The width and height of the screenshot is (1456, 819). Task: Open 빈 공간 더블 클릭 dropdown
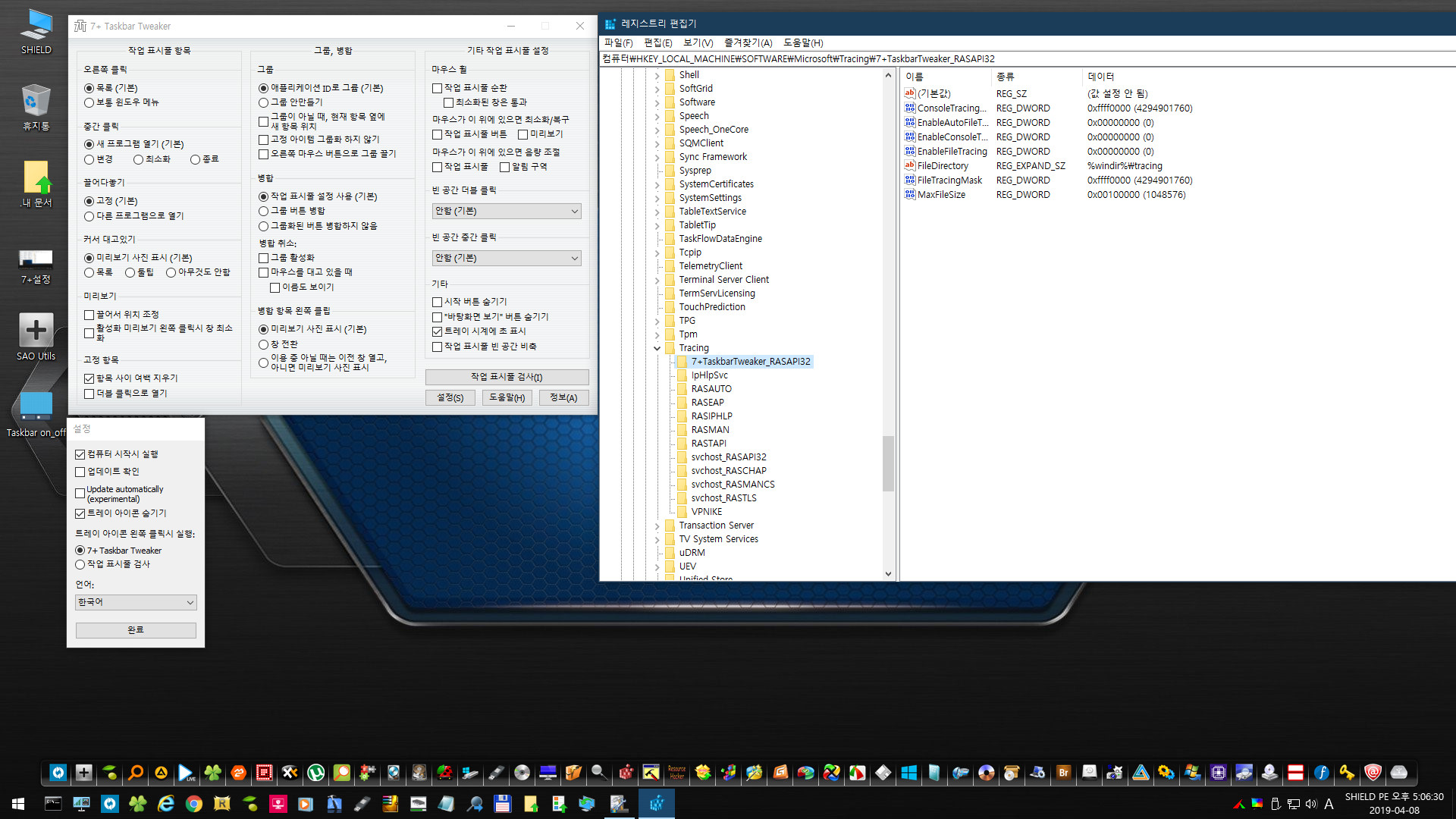tap(507, 211)
